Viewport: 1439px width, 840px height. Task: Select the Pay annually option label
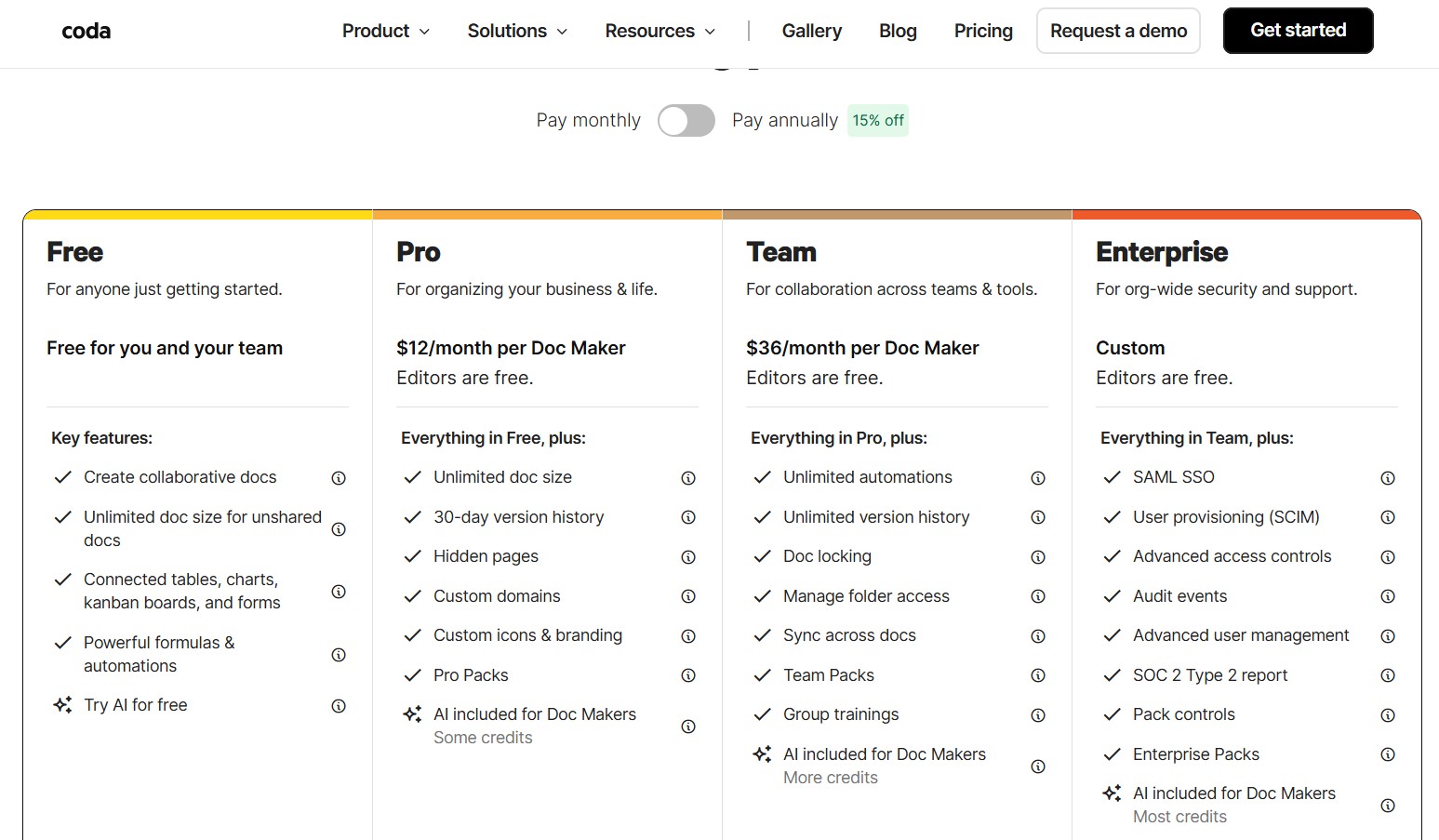pyautogui.click(x=784, y=121)
